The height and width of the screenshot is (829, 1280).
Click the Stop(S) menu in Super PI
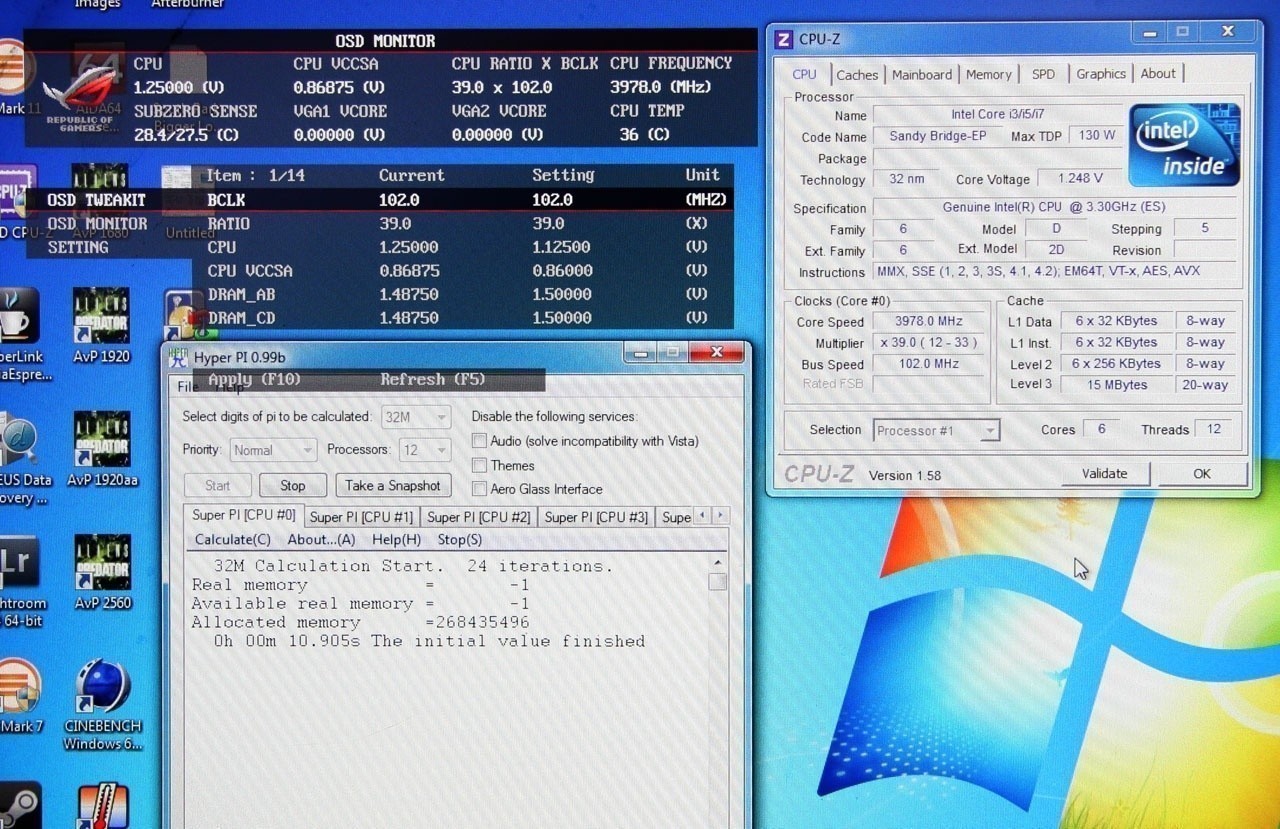coord(460,540)
